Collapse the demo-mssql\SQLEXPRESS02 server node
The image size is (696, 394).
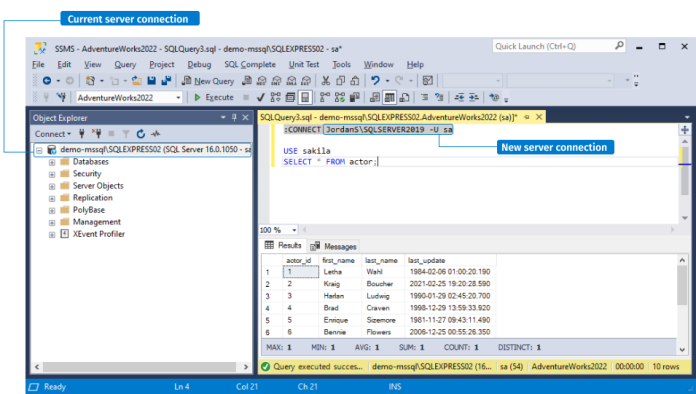coord(39,150)
